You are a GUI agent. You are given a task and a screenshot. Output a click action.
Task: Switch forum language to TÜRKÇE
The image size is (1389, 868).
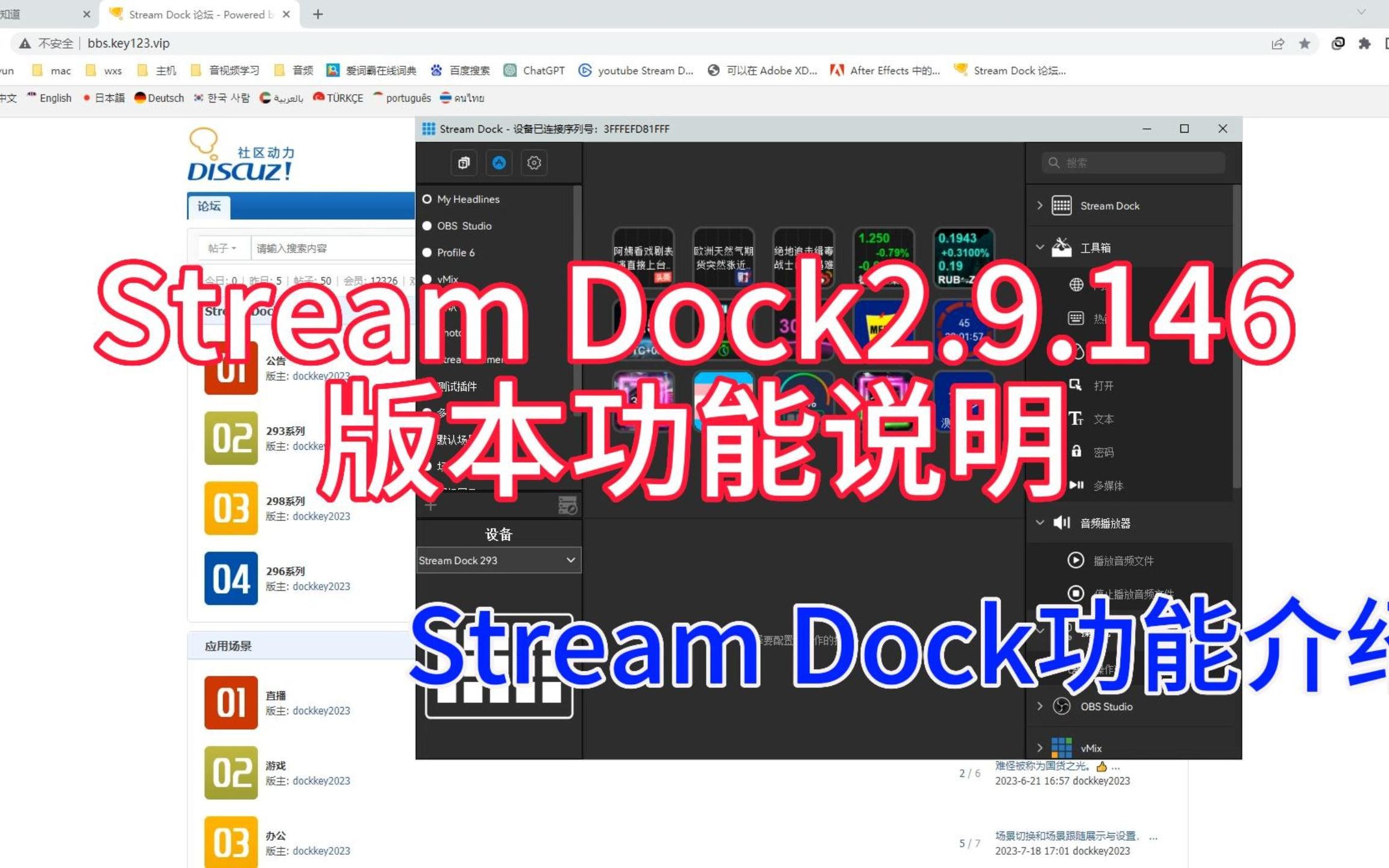pyautogui.click(x=338, y=98)
